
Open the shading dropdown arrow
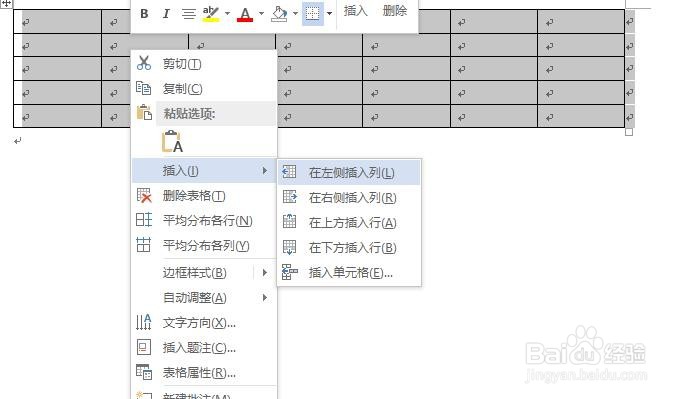[295, 14]
